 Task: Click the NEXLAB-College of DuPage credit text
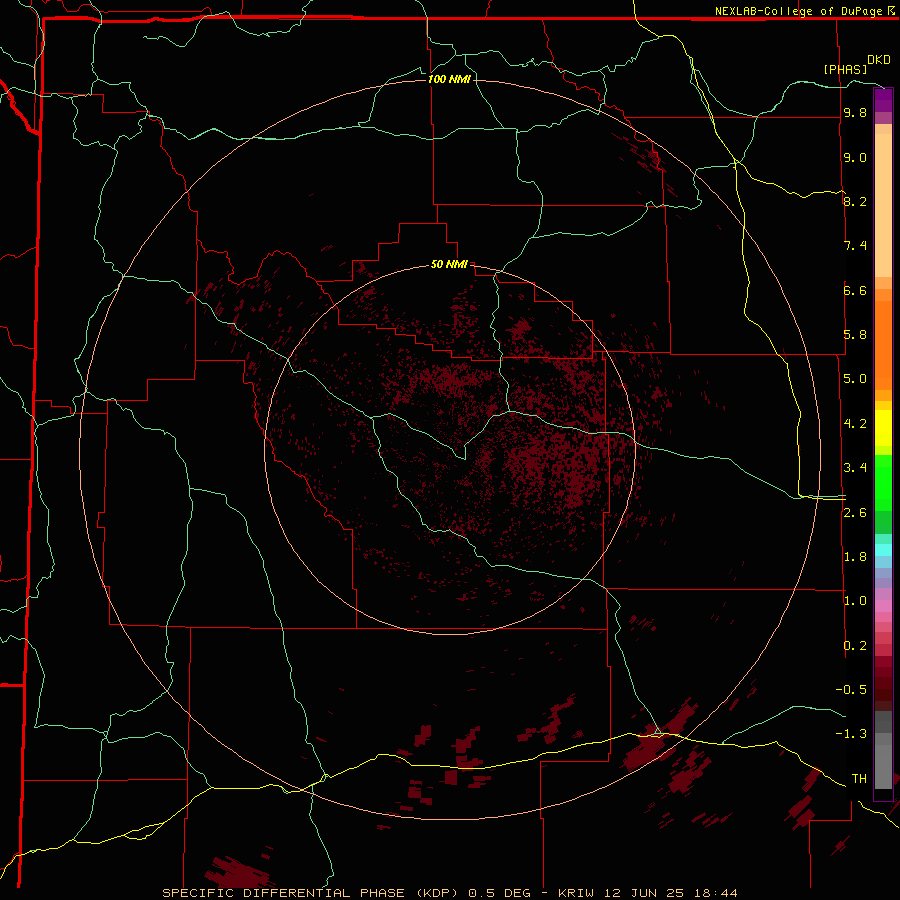point(798,11)
